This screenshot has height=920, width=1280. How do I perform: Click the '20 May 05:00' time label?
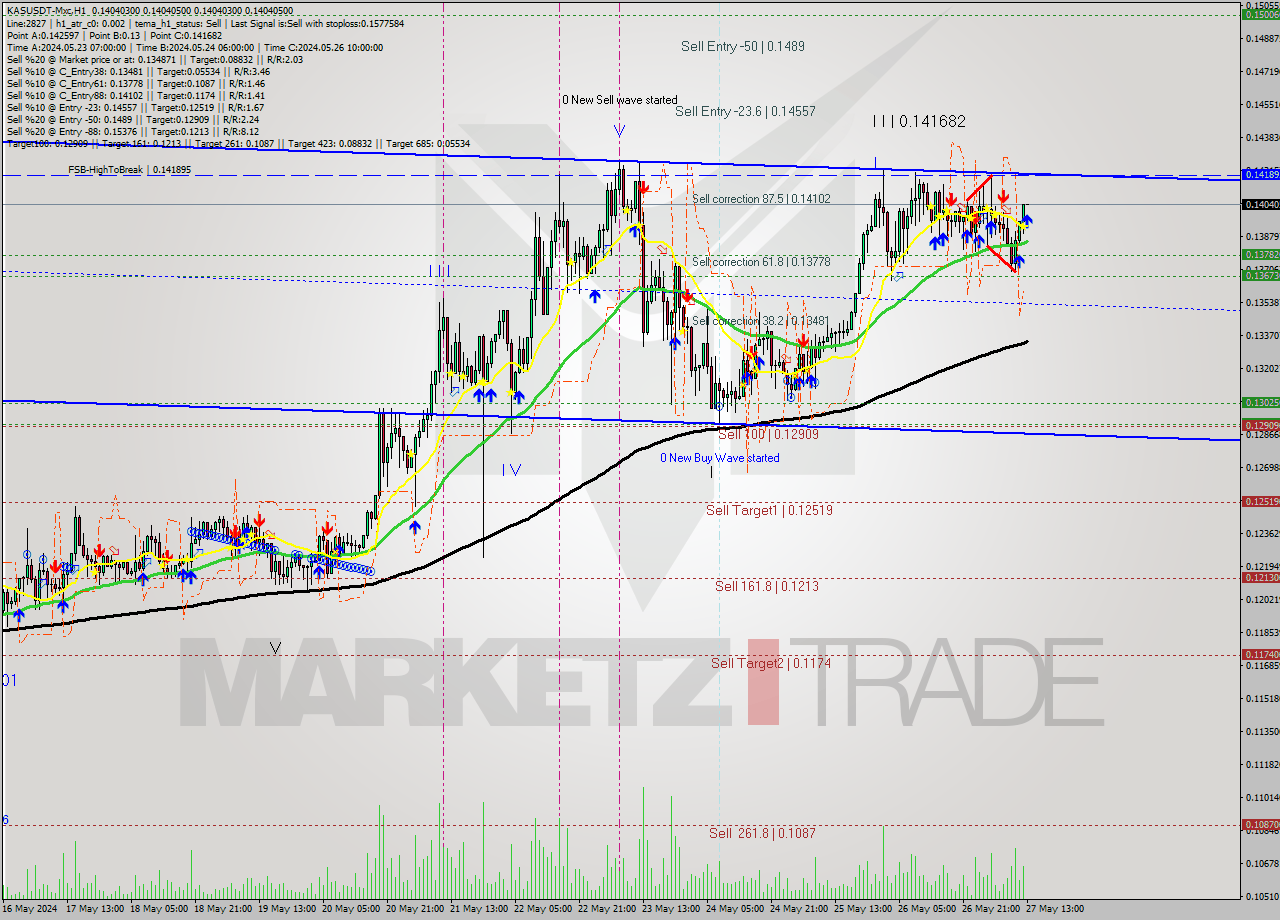[351, 909]
